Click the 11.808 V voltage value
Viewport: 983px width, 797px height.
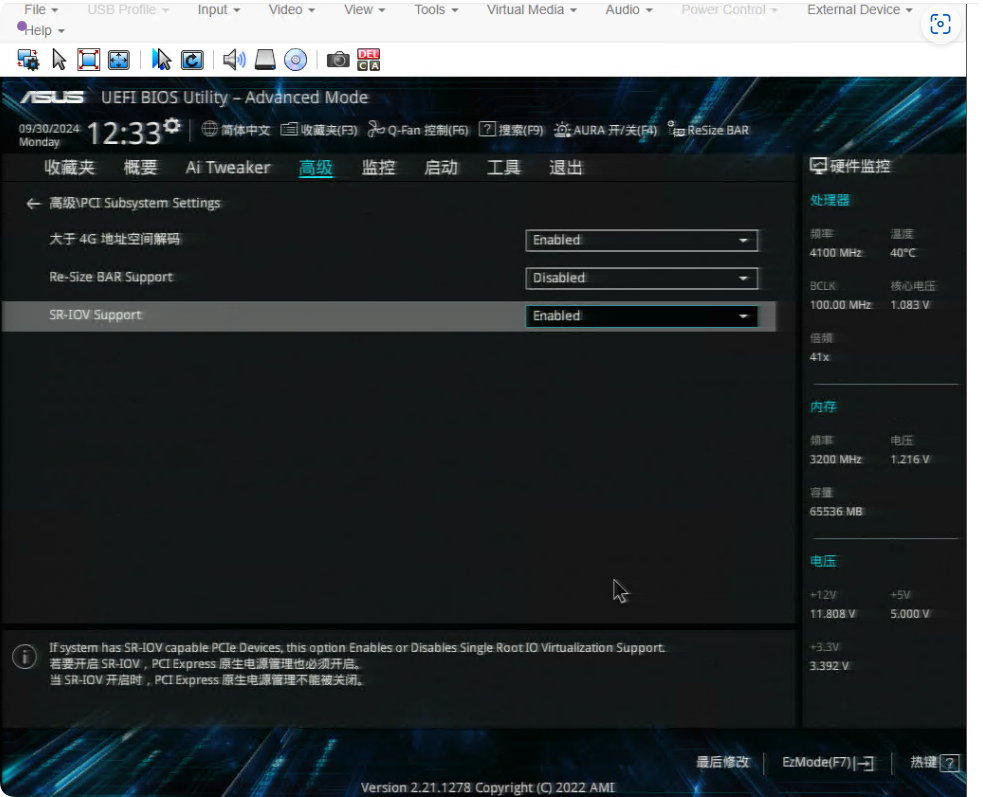tap(833, 614)
